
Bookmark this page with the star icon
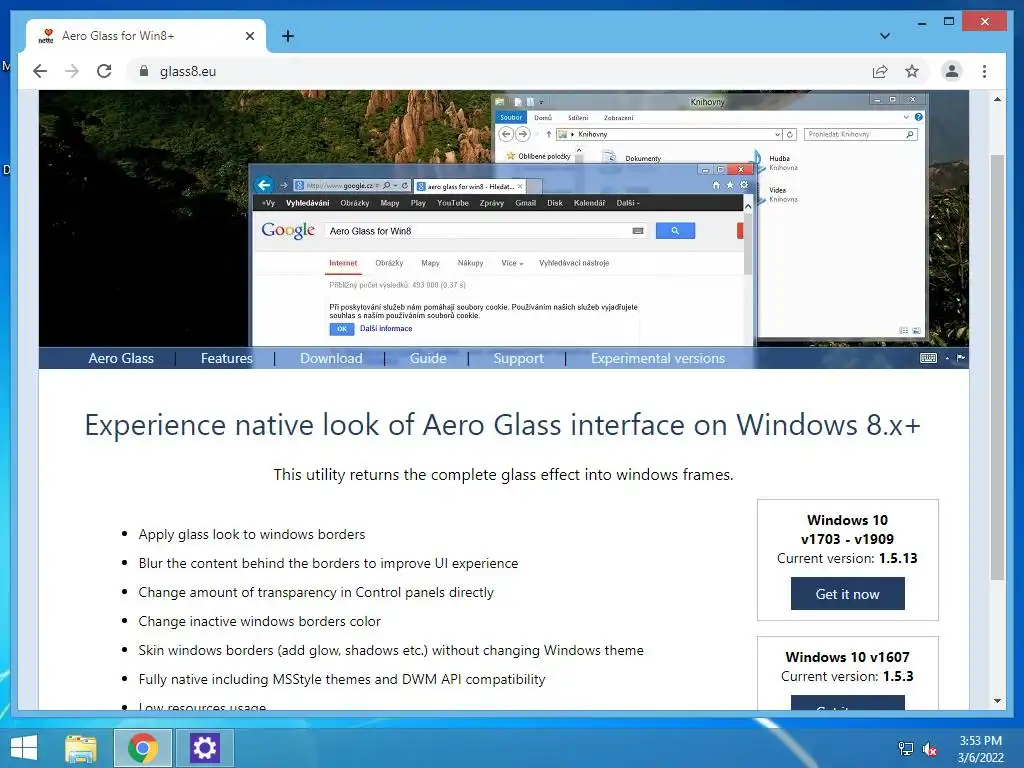coord(912,71)
